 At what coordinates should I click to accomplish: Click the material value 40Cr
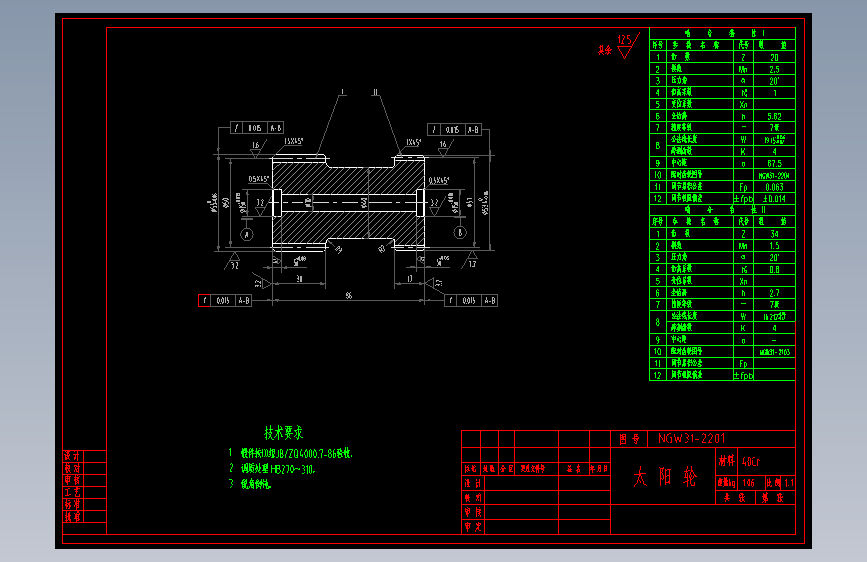pos(751,461)
